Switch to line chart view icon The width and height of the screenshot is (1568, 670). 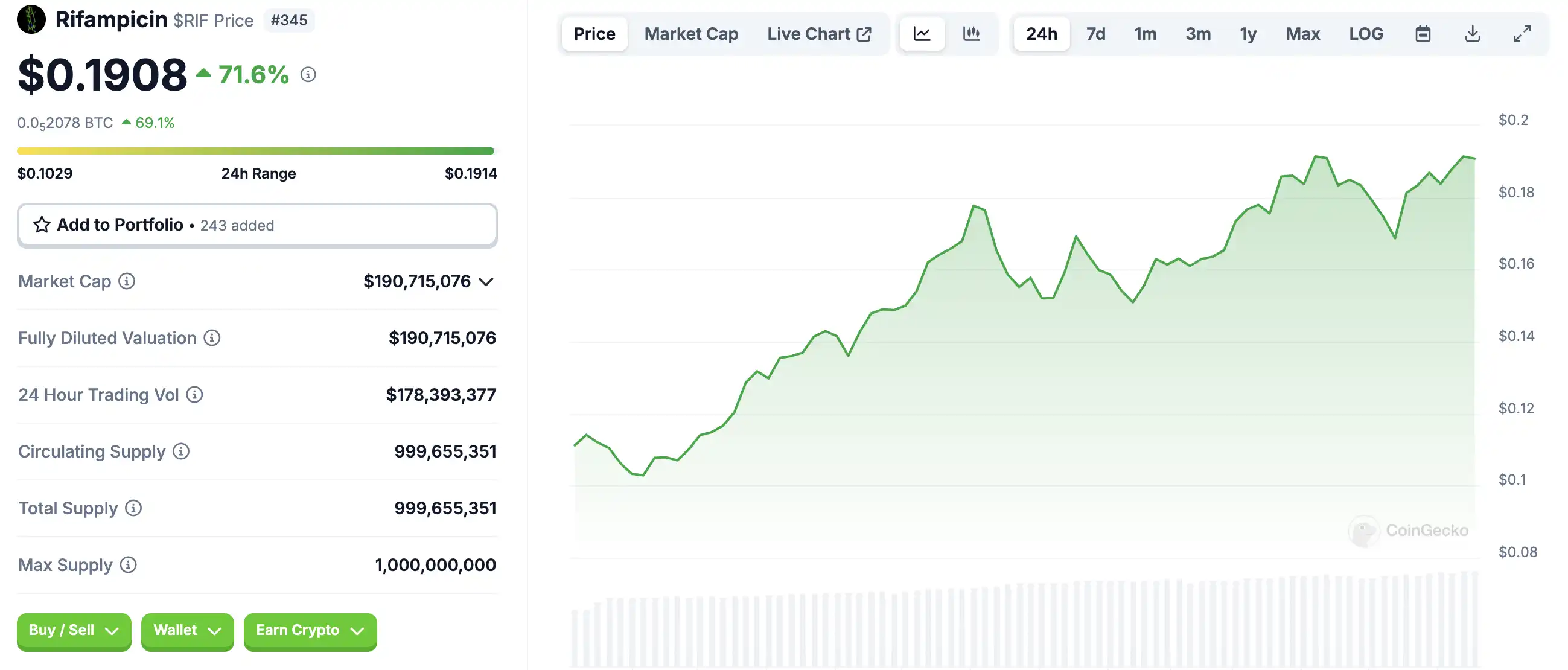point(922,34)
